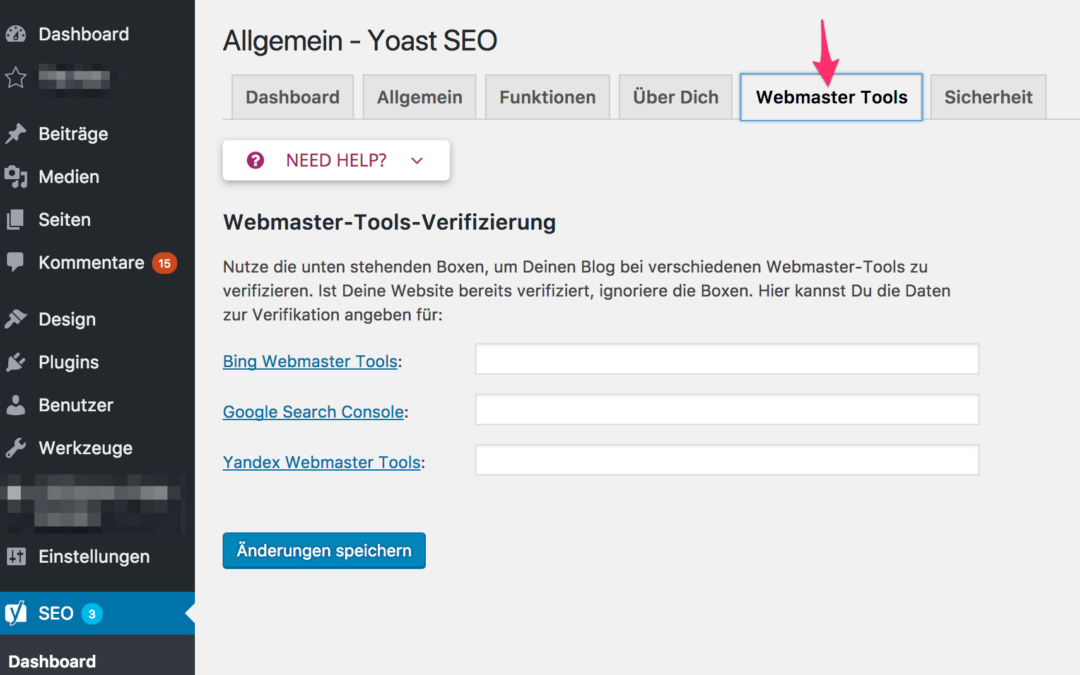Expand the NEED HELP? panel
The width and height of the screenshot is (1080, 675).
coord(336,160)
